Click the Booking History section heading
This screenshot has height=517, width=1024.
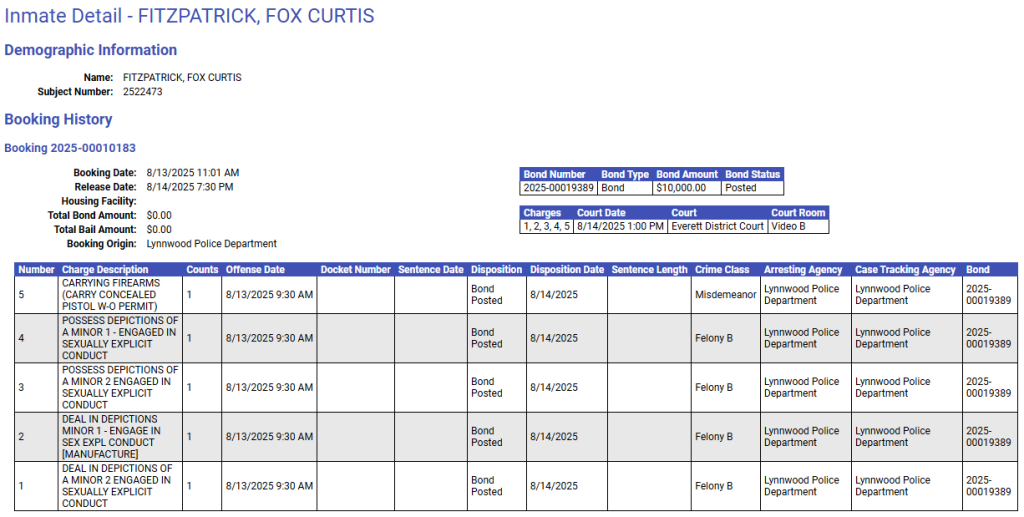[58, 120]
